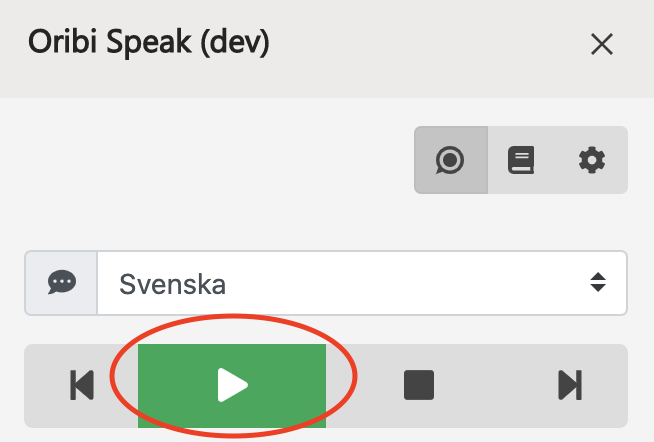Open the dictionary book tab
The width and height of the screenshot is (654, 442).
[x=521, y=160]
